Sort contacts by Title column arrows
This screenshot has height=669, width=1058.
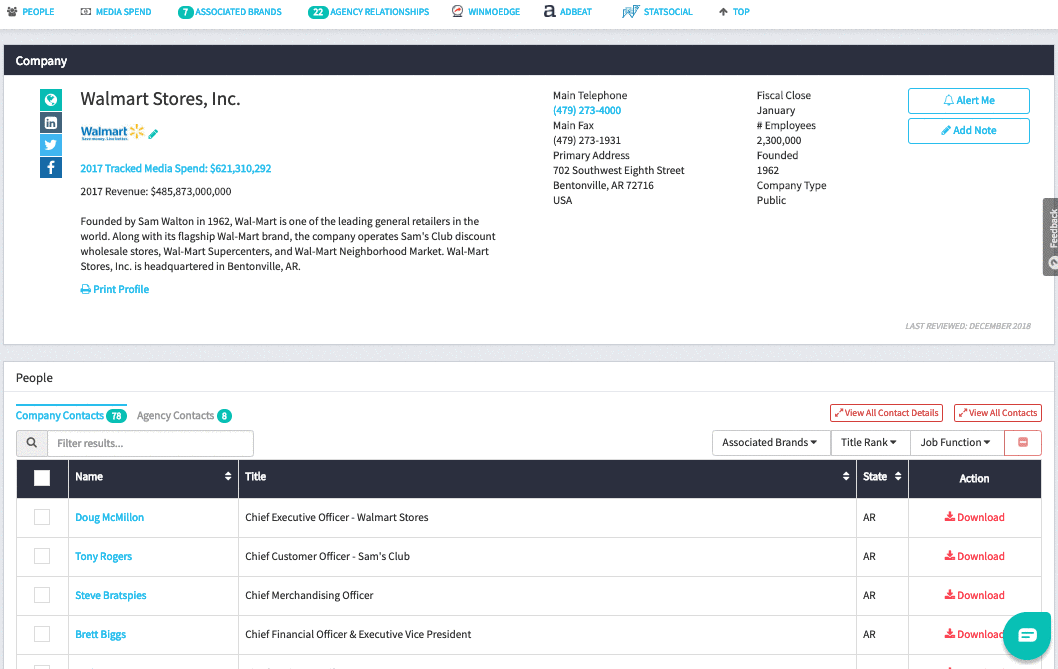[845, 477]
